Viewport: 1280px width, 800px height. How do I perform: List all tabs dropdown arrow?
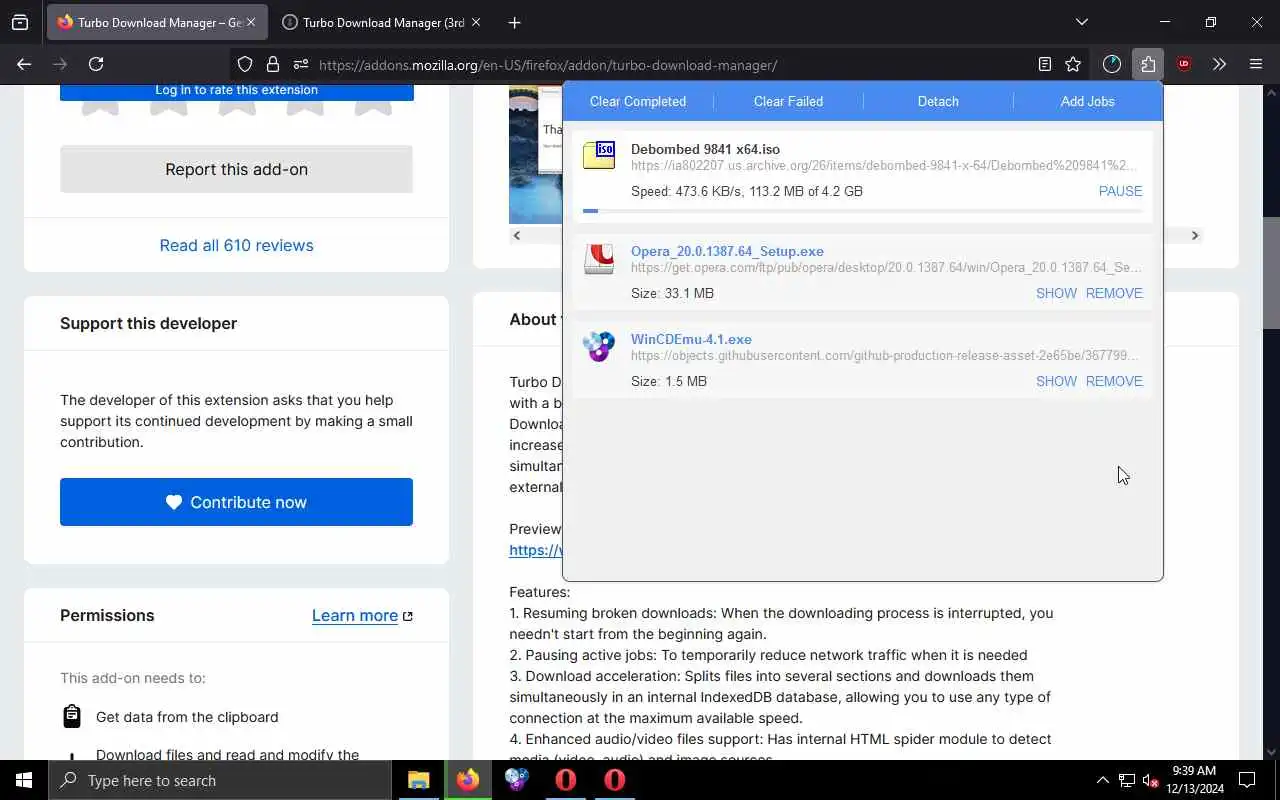tap(1081, 22)
